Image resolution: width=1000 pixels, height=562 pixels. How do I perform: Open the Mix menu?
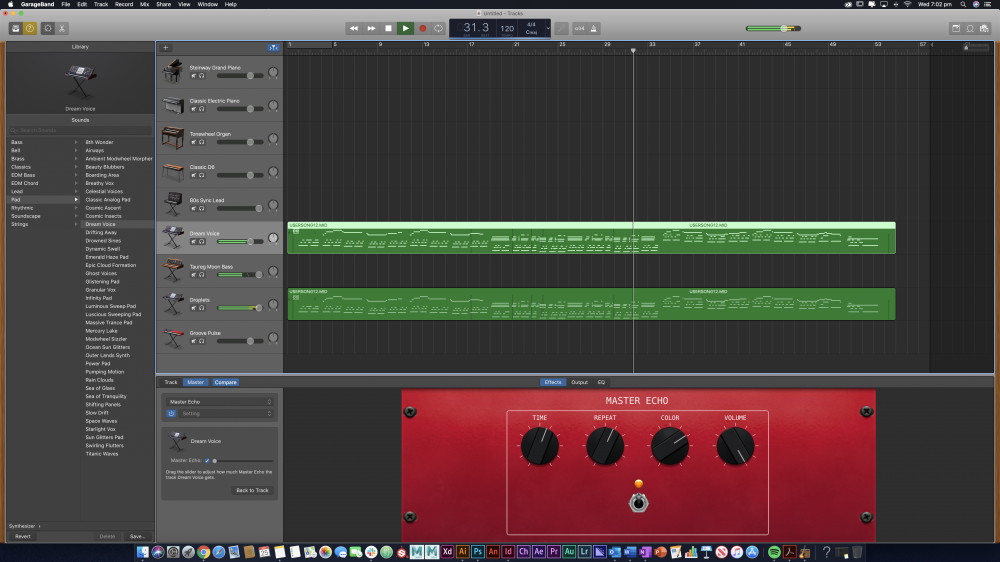coord(145,4)
